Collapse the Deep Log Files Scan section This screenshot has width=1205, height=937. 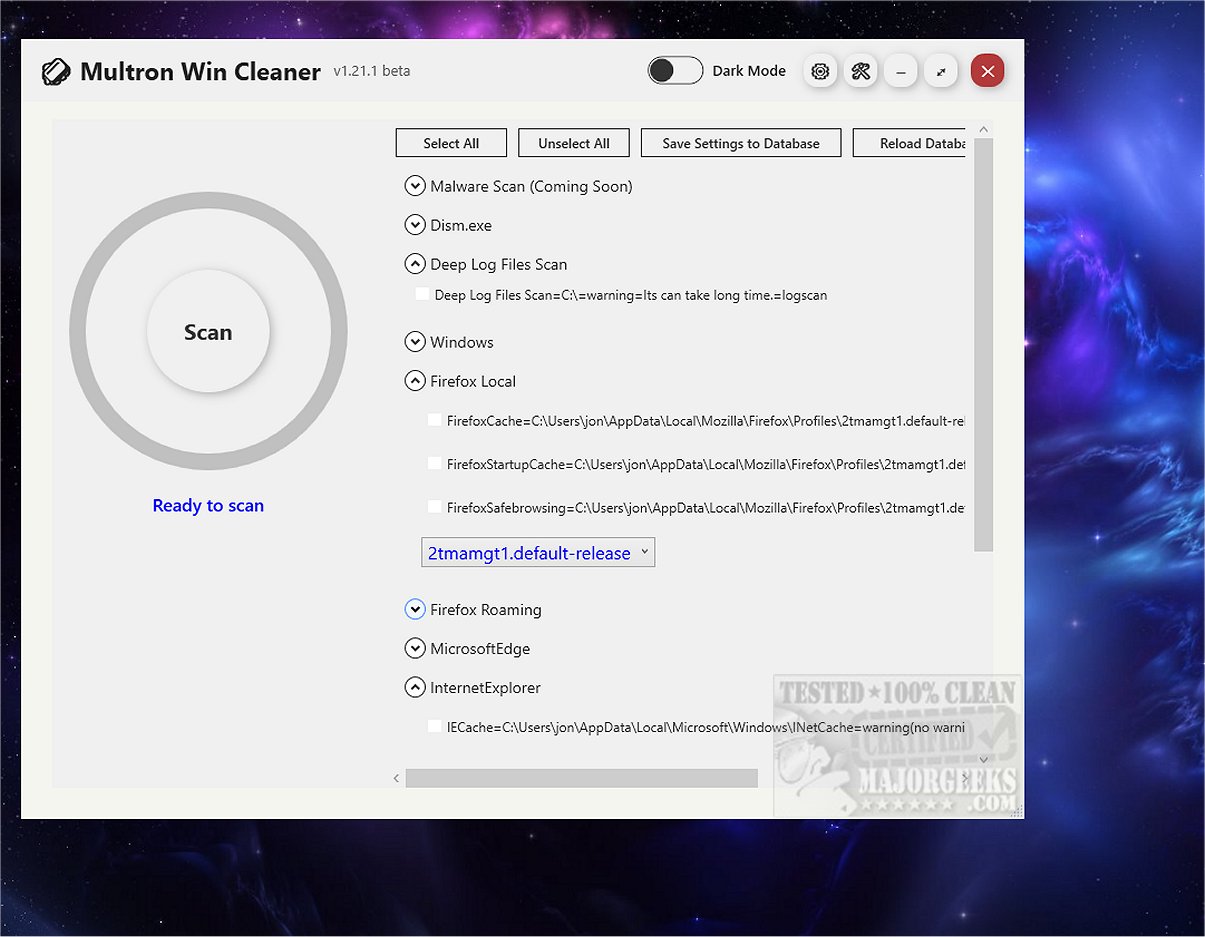pos(415,264)
